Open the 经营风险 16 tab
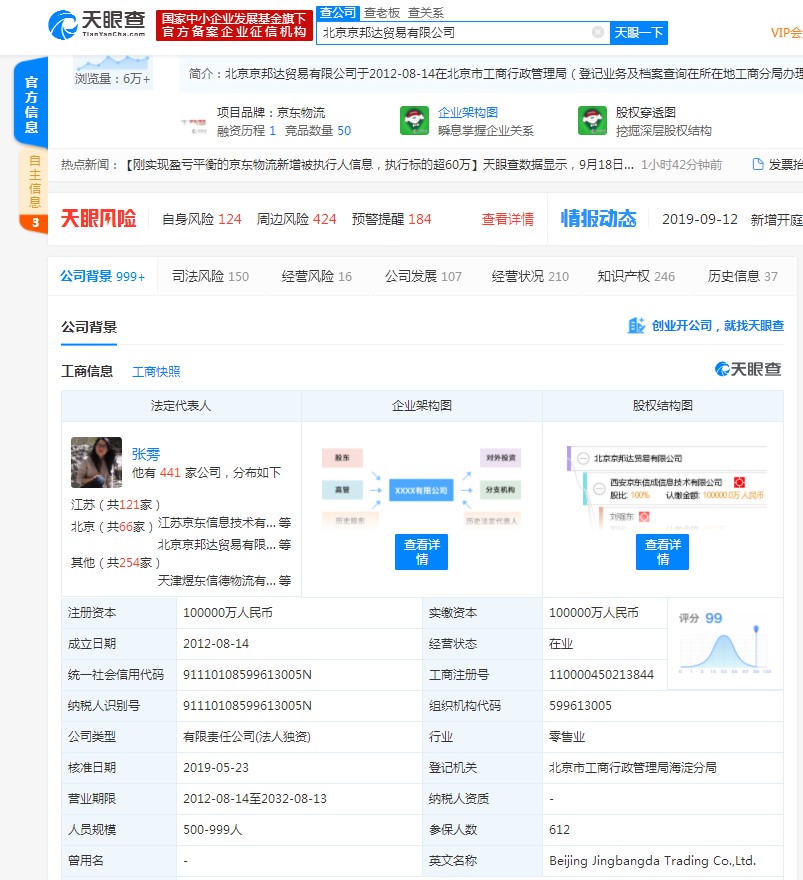Screen dimensions: 803x880 [x=316, y=276]
